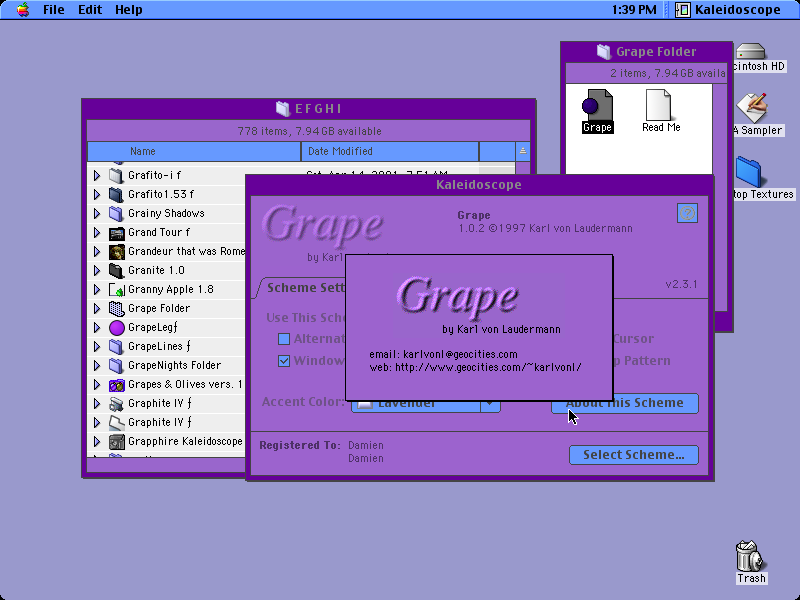Expand the Grand Tour f folder
800x600 pixels.
pos(97,233)
